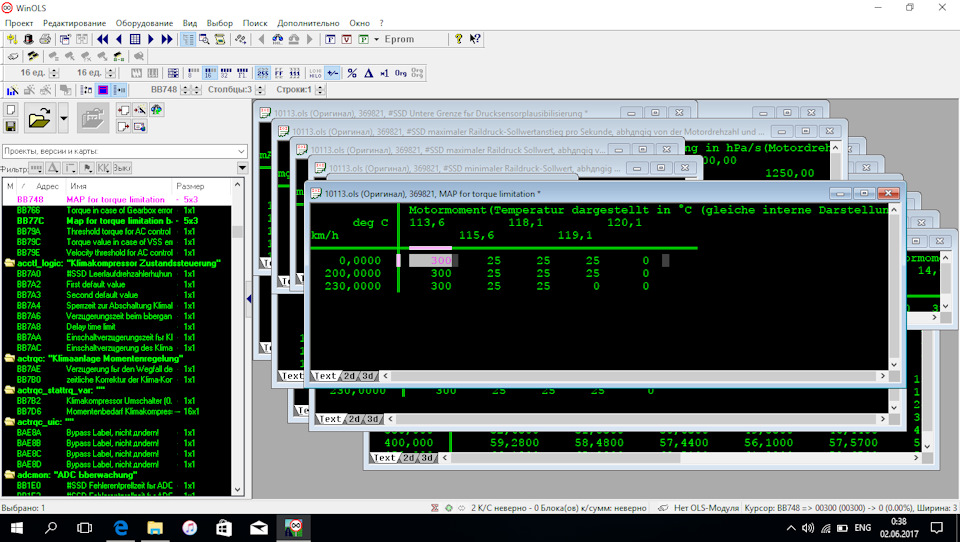Click the KK filter button
Viewport: 960px width, 542px height.
103,168
